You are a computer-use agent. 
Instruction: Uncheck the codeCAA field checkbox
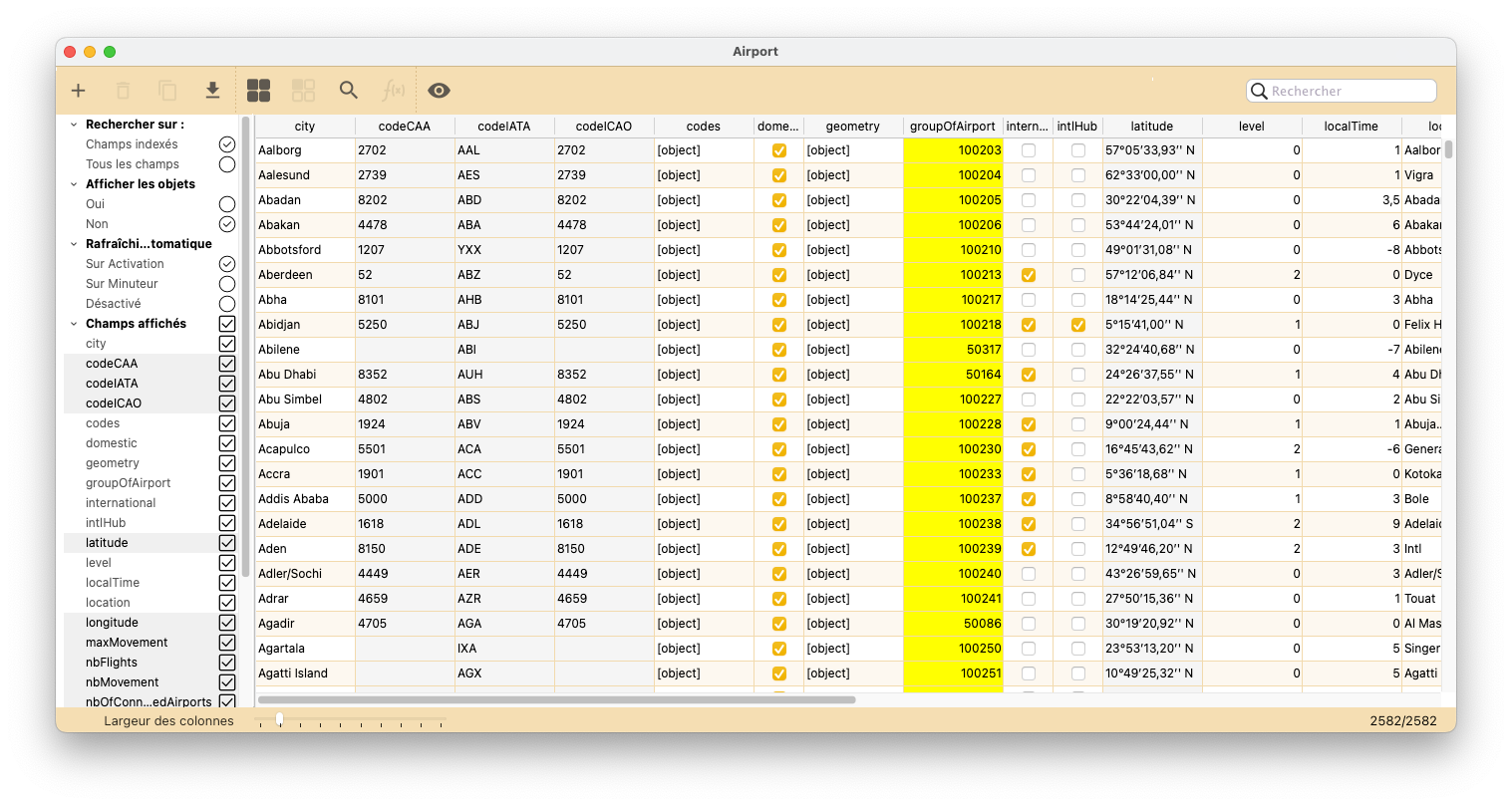(227, 364)
